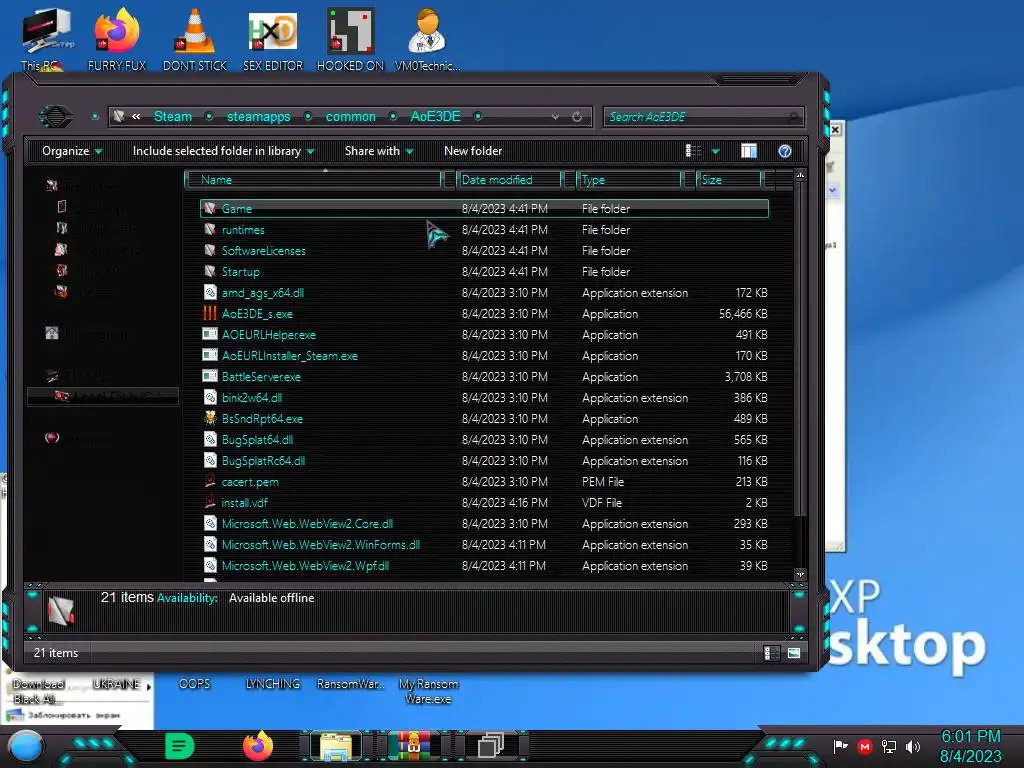The height and width of the screenshot is (768, 1024).
Task: Click the file list scrollbar down arrow
Action: tap(800, 575)
